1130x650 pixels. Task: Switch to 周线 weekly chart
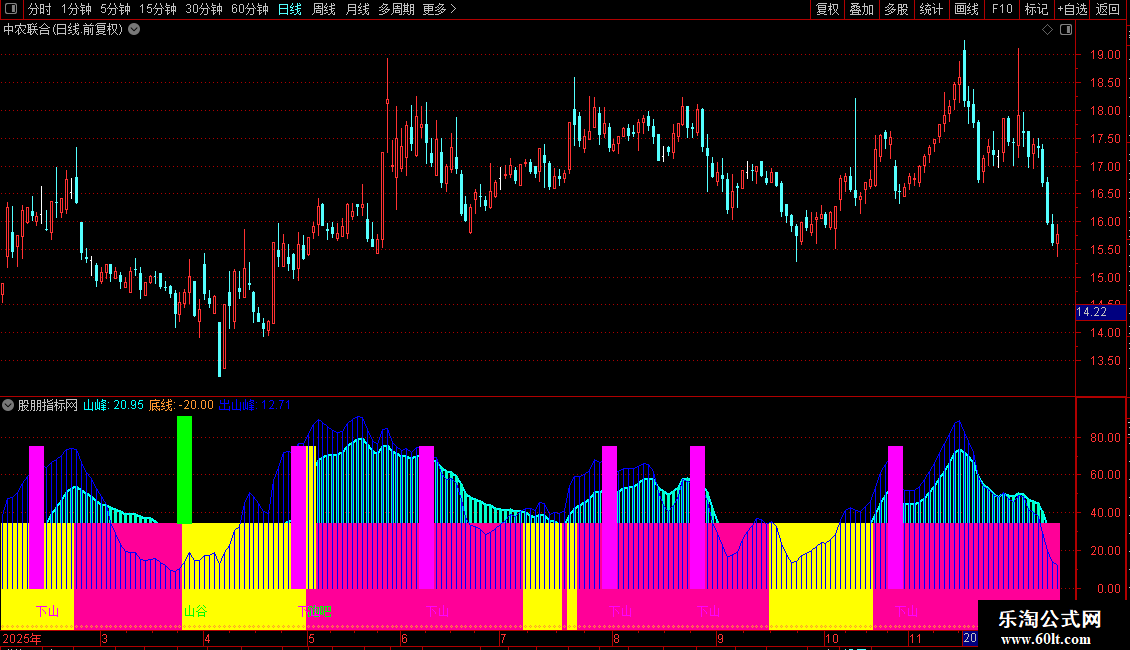(324, 9)
